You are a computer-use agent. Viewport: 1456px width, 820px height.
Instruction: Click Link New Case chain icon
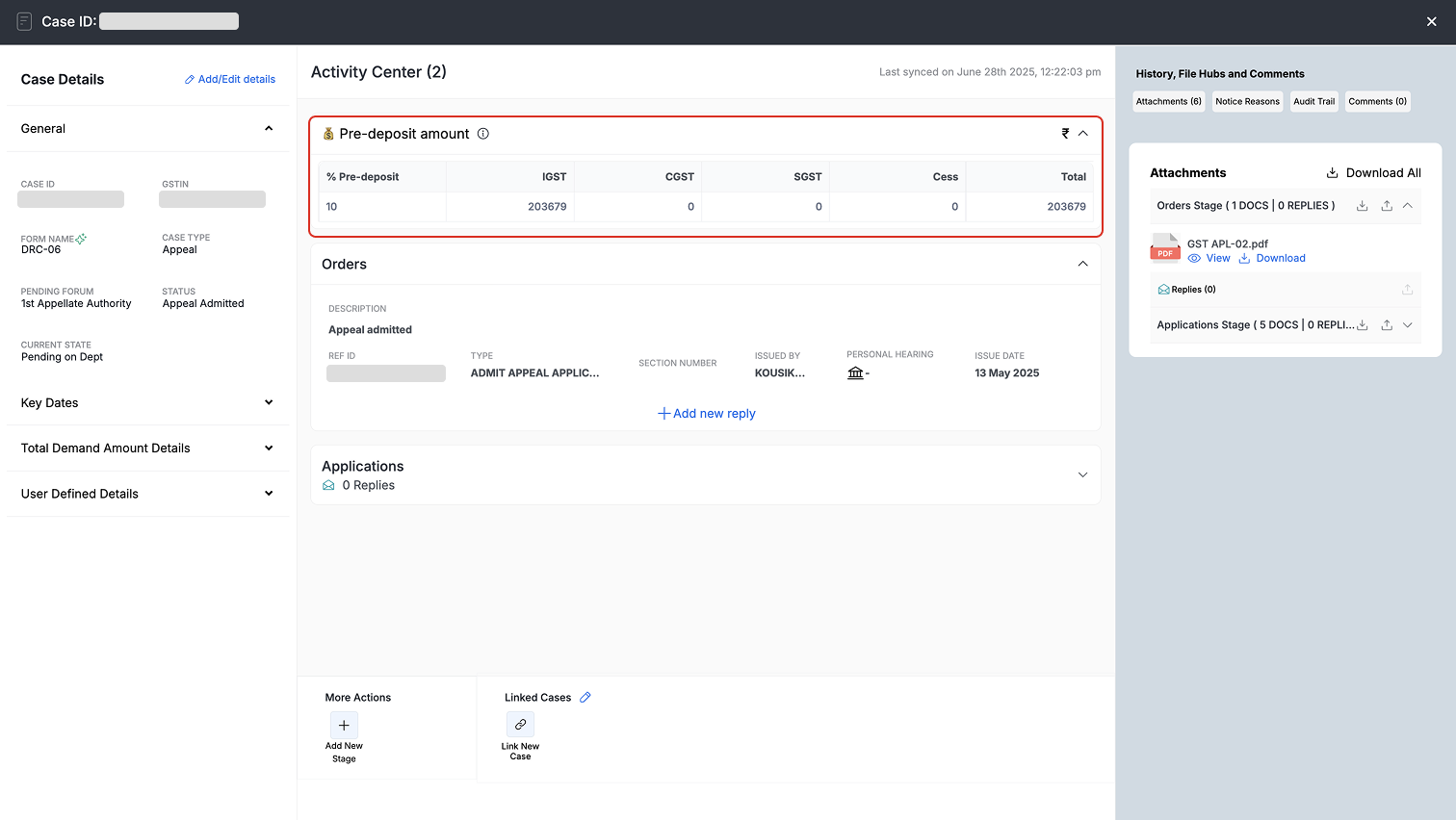coord(520,724)
